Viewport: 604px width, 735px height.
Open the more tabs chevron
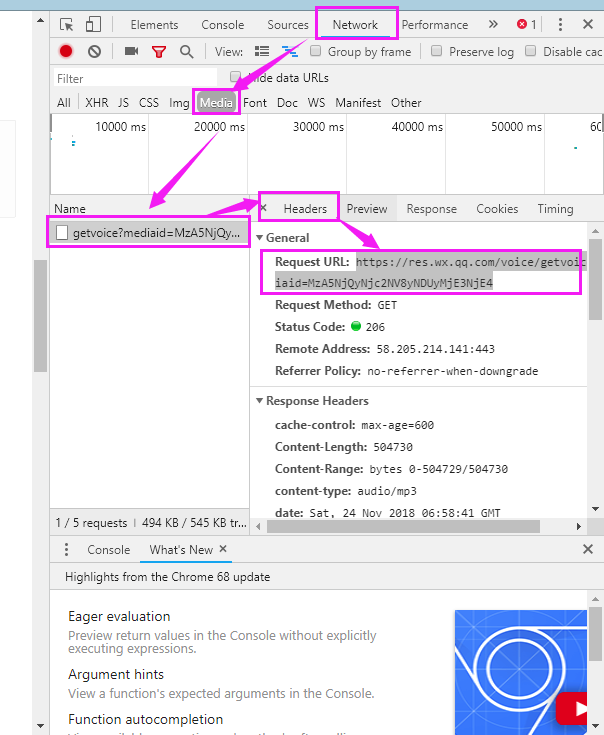point(493,24)
